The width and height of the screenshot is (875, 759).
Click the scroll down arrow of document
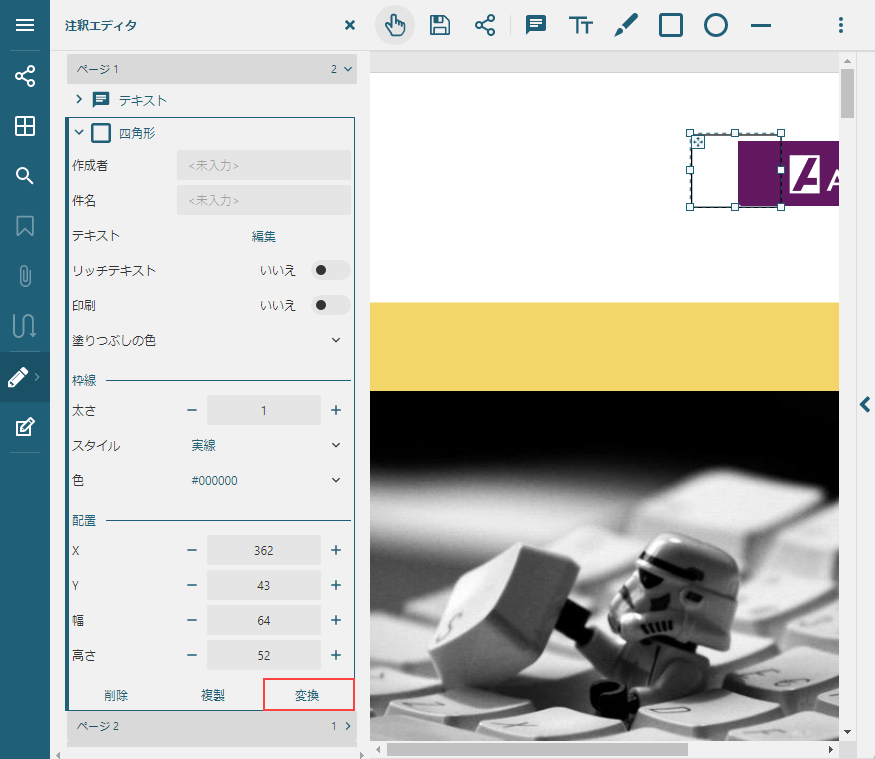(x=847, y=732)
